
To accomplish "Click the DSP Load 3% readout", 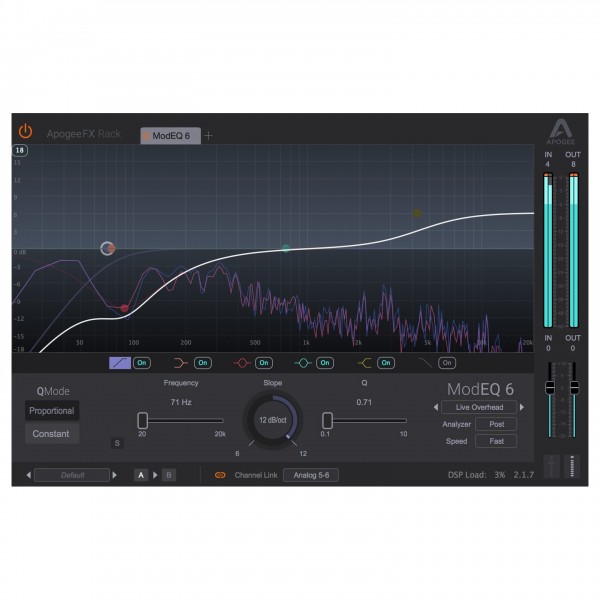I will pos(476,475).
